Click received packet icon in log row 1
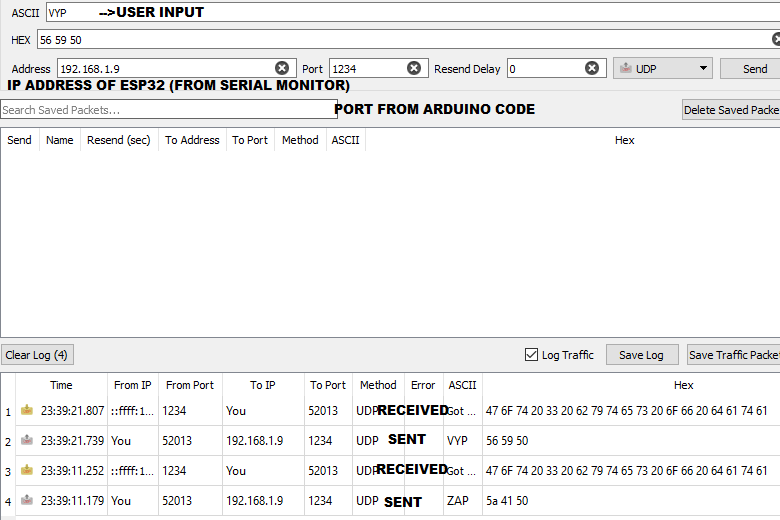The height and width of the screenshot is (520, 780). (27, 410)
